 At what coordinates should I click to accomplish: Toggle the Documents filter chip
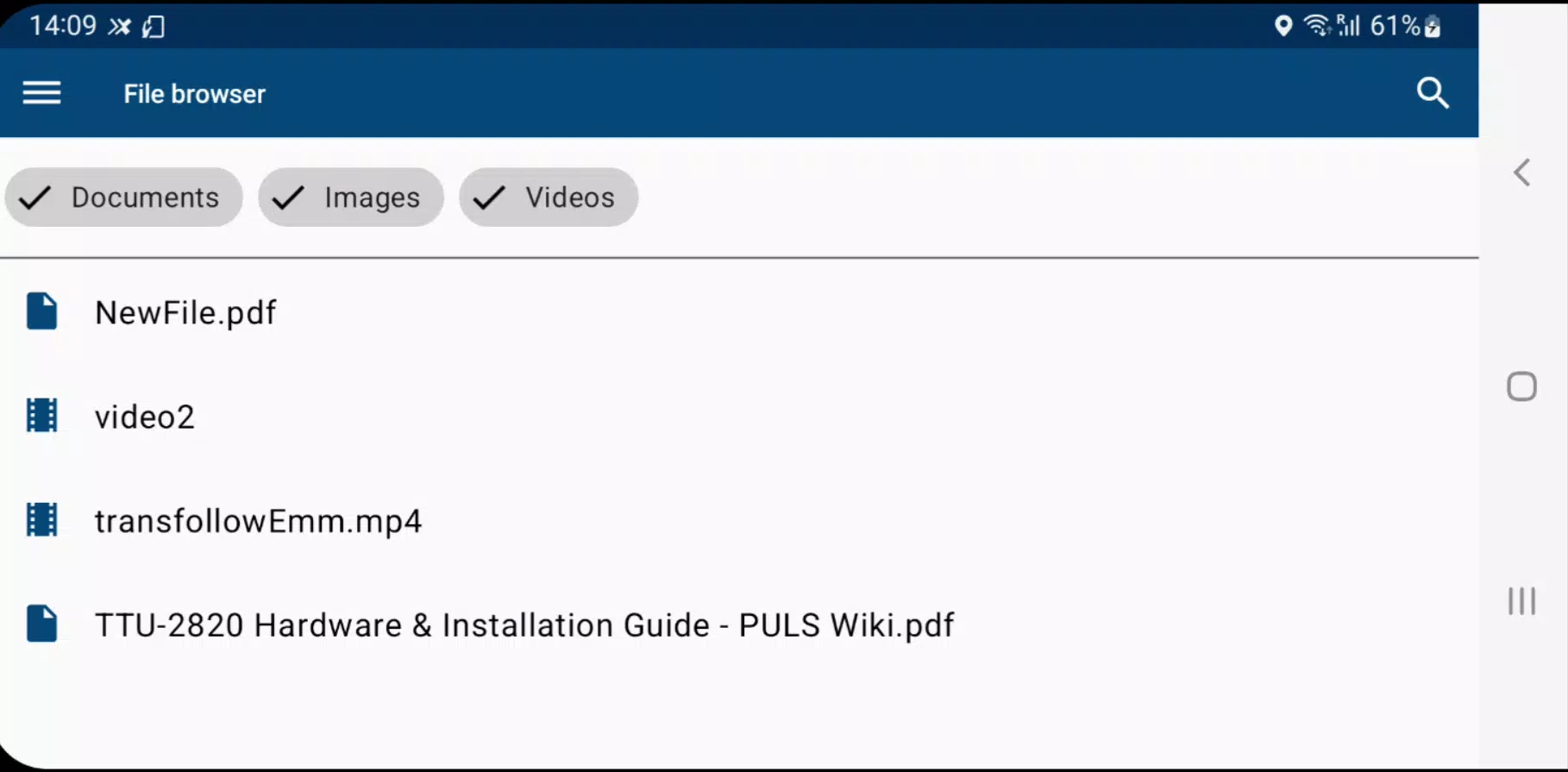pos(123,198)
